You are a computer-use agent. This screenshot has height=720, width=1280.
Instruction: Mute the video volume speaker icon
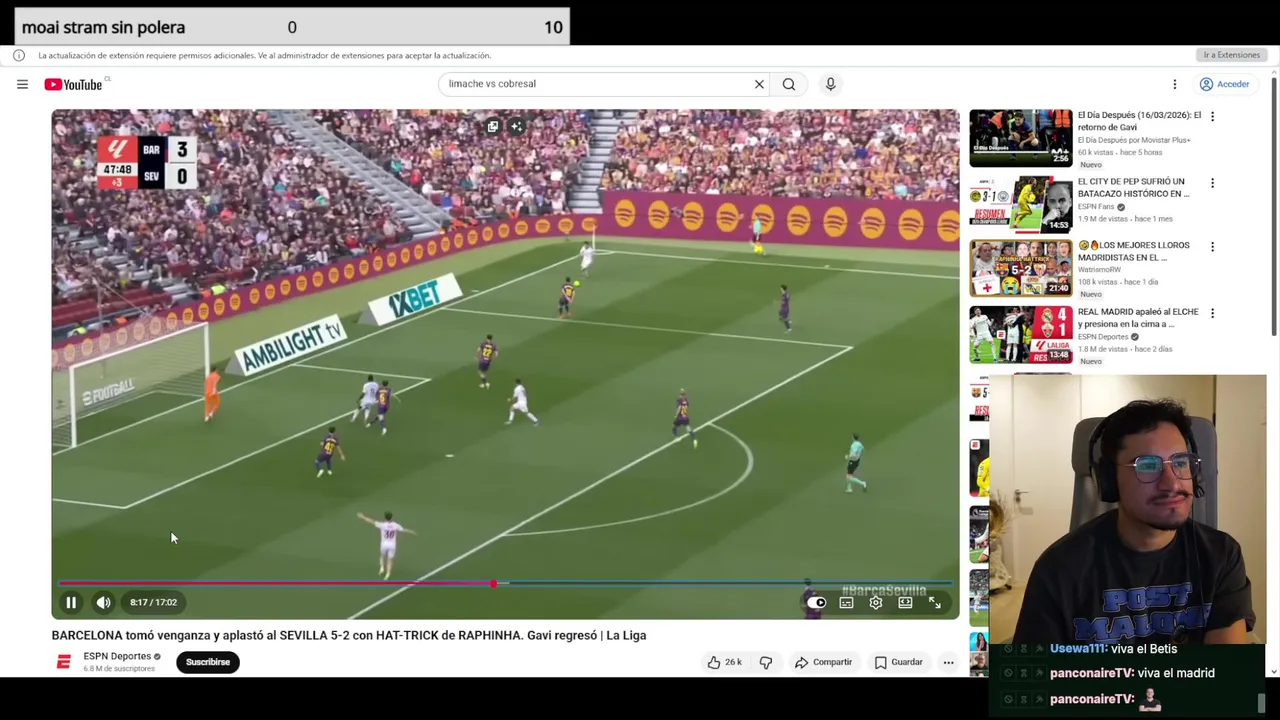tap(103, 602)
